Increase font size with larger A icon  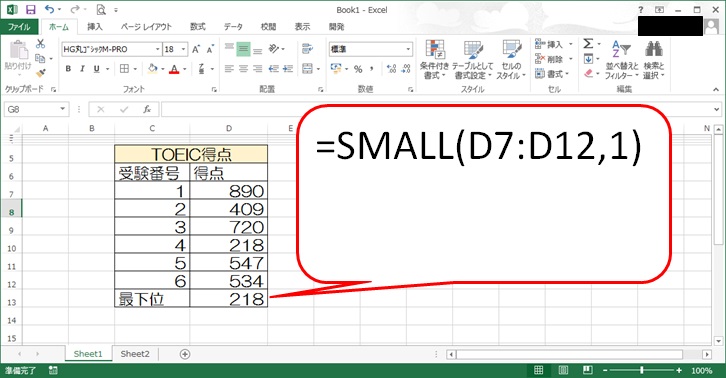coord(196,49)
